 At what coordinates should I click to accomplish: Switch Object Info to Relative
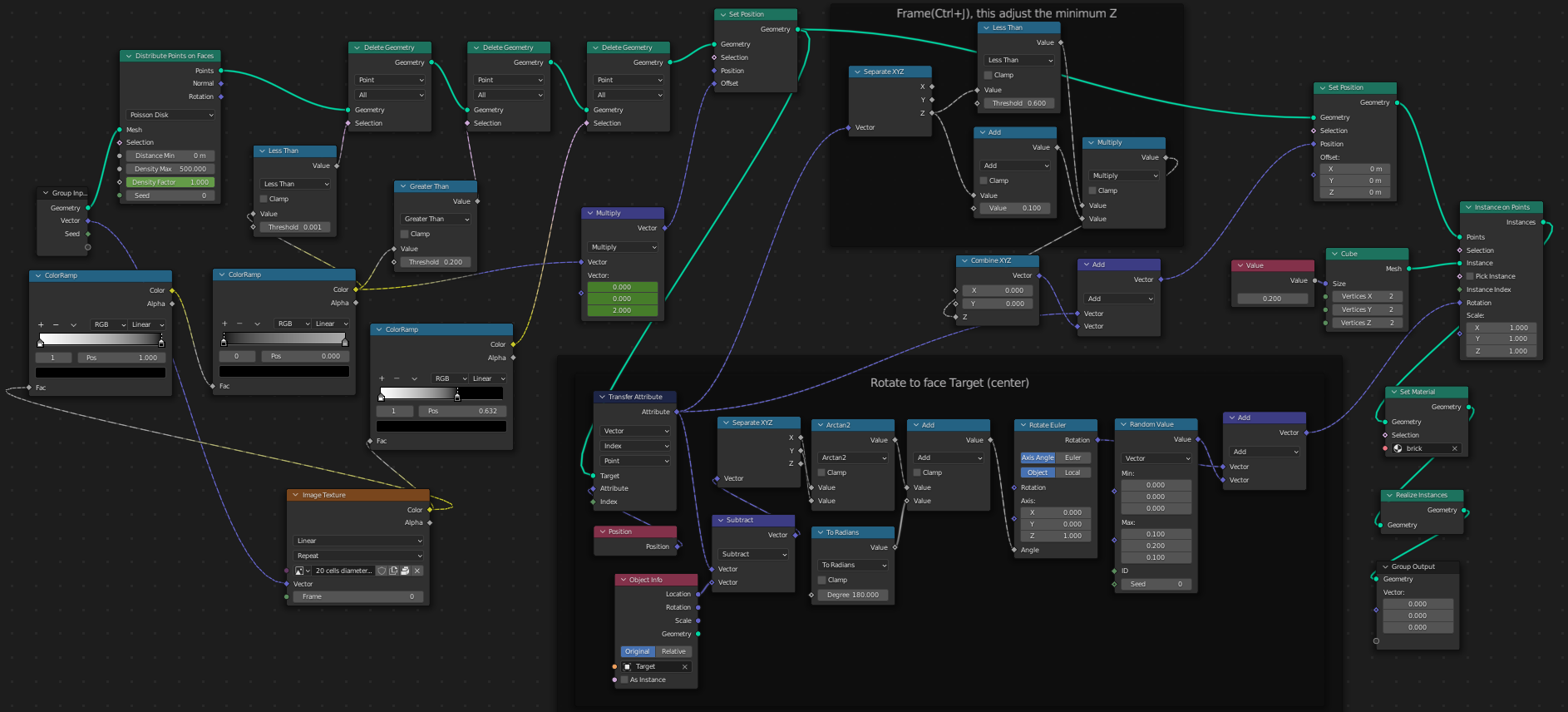click(x=673, y=651)
